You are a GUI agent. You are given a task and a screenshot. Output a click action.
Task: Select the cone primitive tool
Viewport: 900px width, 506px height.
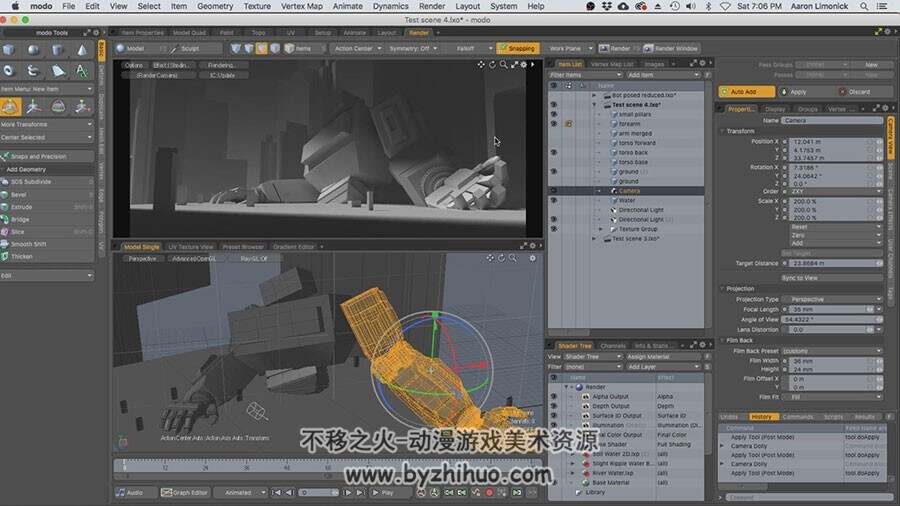tap(82, 50)
